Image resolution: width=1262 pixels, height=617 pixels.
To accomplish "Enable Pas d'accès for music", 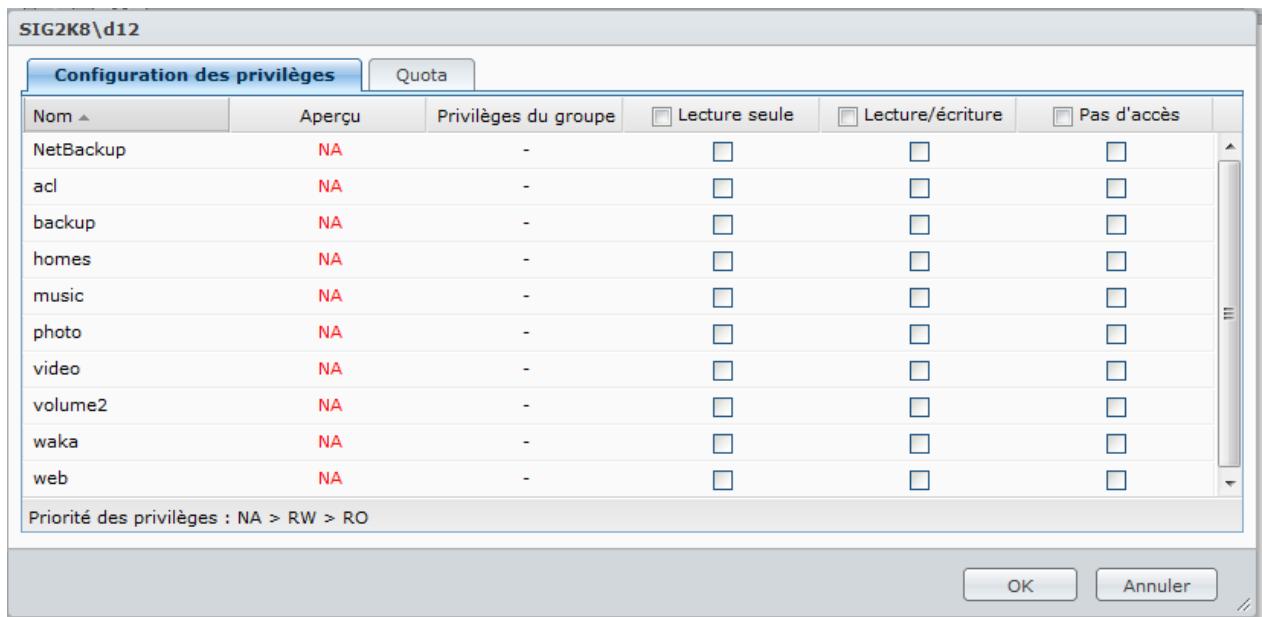I will click(1116, 296).
